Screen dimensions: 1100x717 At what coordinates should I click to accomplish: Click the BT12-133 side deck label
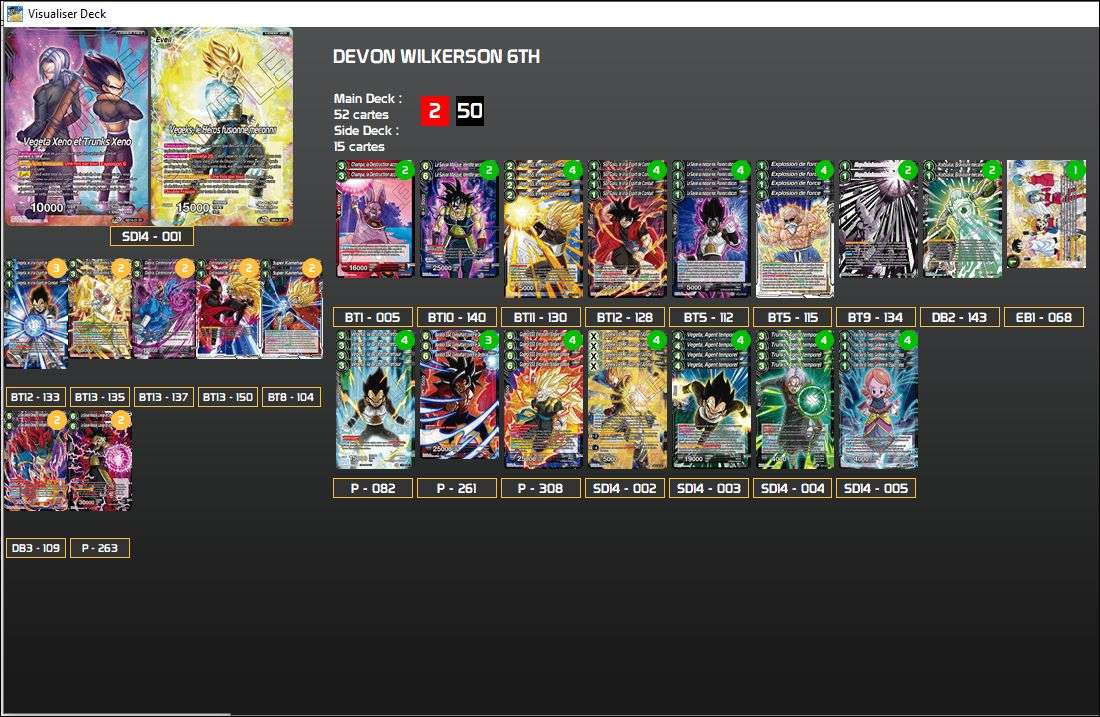point(33,397)
